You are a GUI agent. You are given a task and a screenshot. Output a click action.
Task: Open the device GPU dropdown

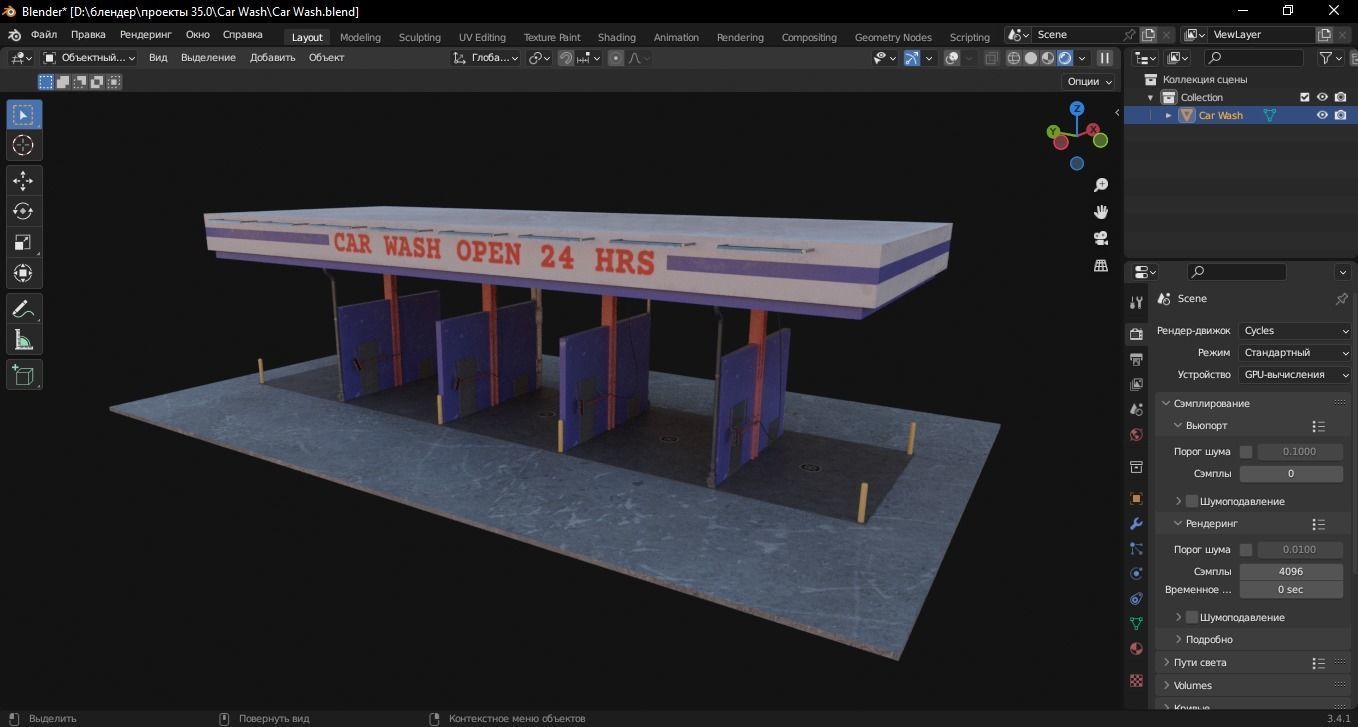point(1295,375)
